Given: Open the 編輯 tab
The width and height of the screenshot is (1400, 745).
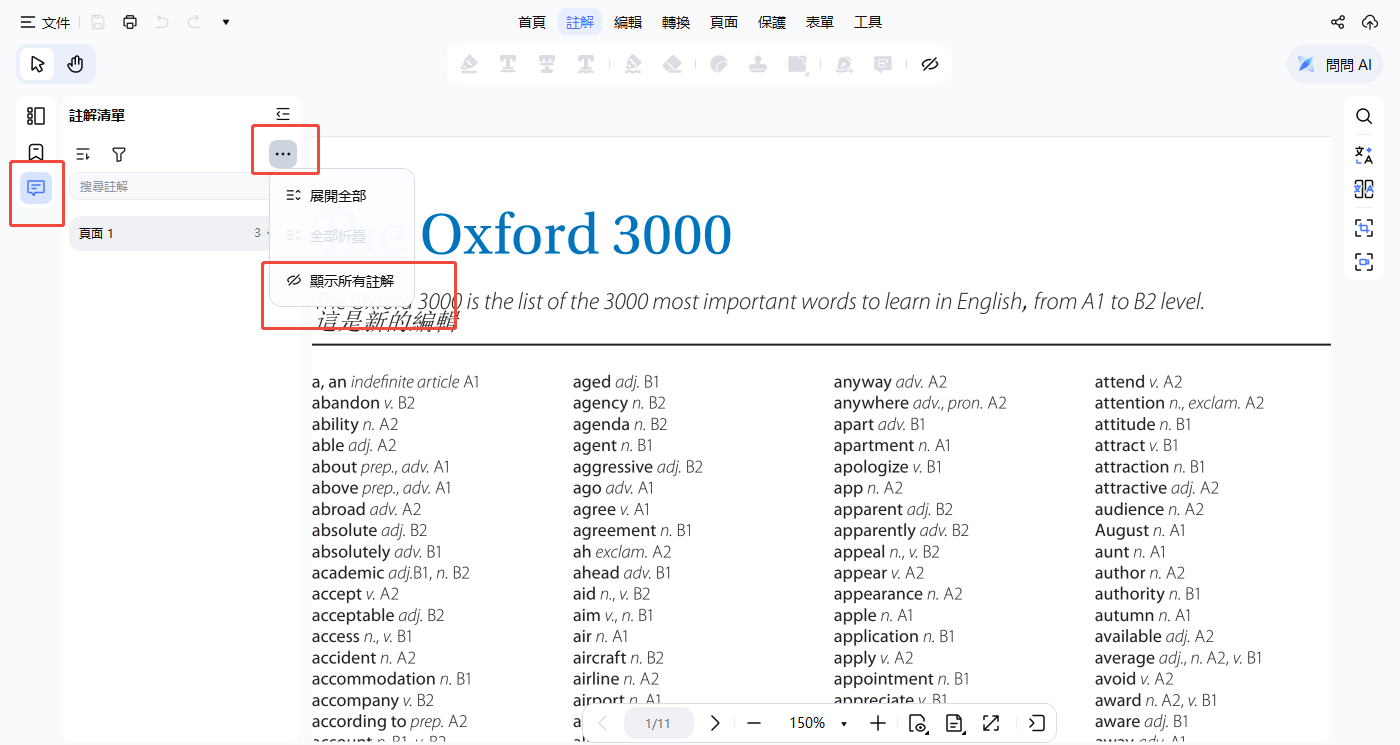Looking at the screenshot, I should tap(628, 22).
